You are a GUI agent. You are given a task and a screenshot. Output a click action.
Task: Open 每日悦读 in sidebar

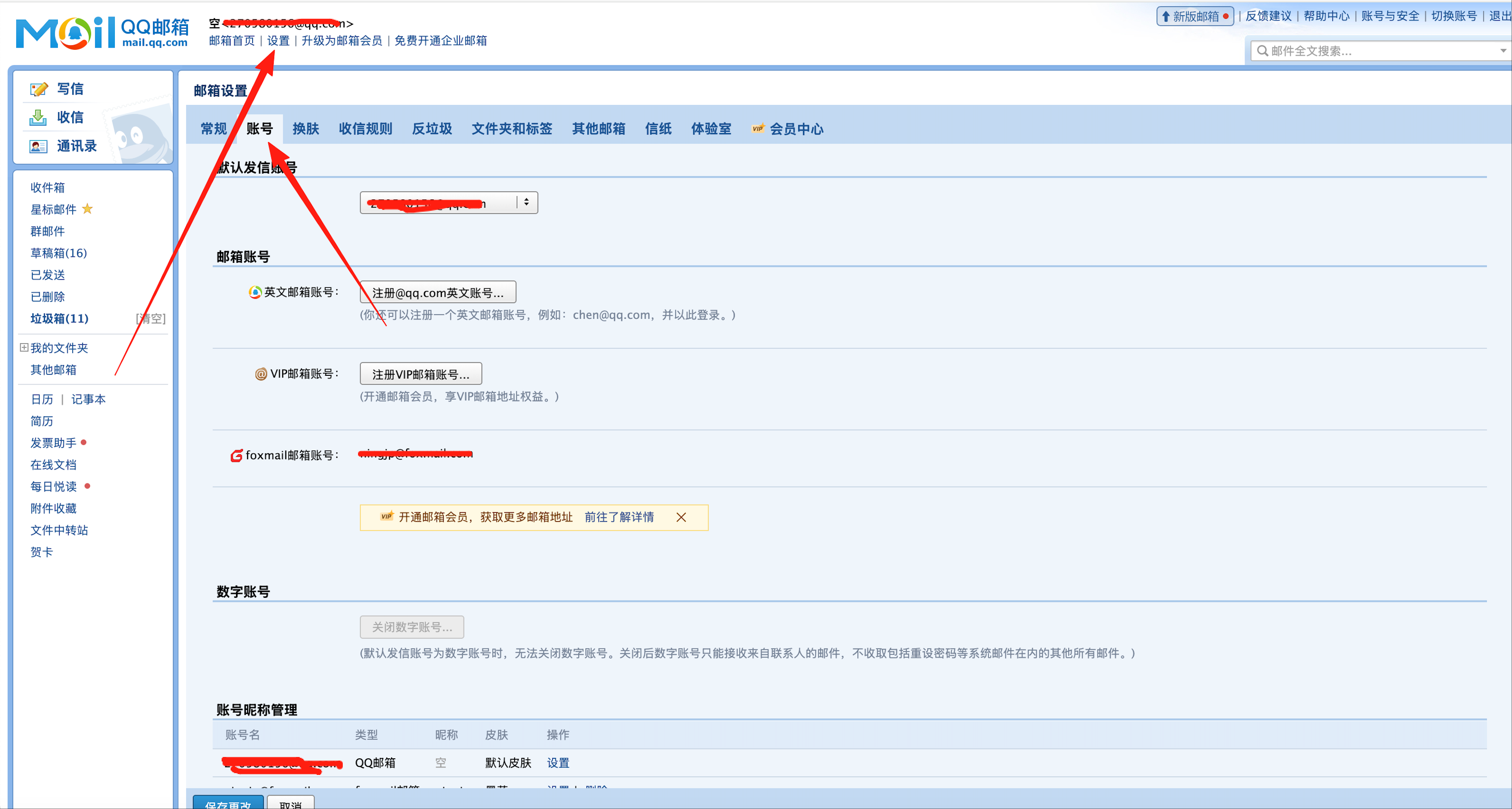click(x=53, y=486)
